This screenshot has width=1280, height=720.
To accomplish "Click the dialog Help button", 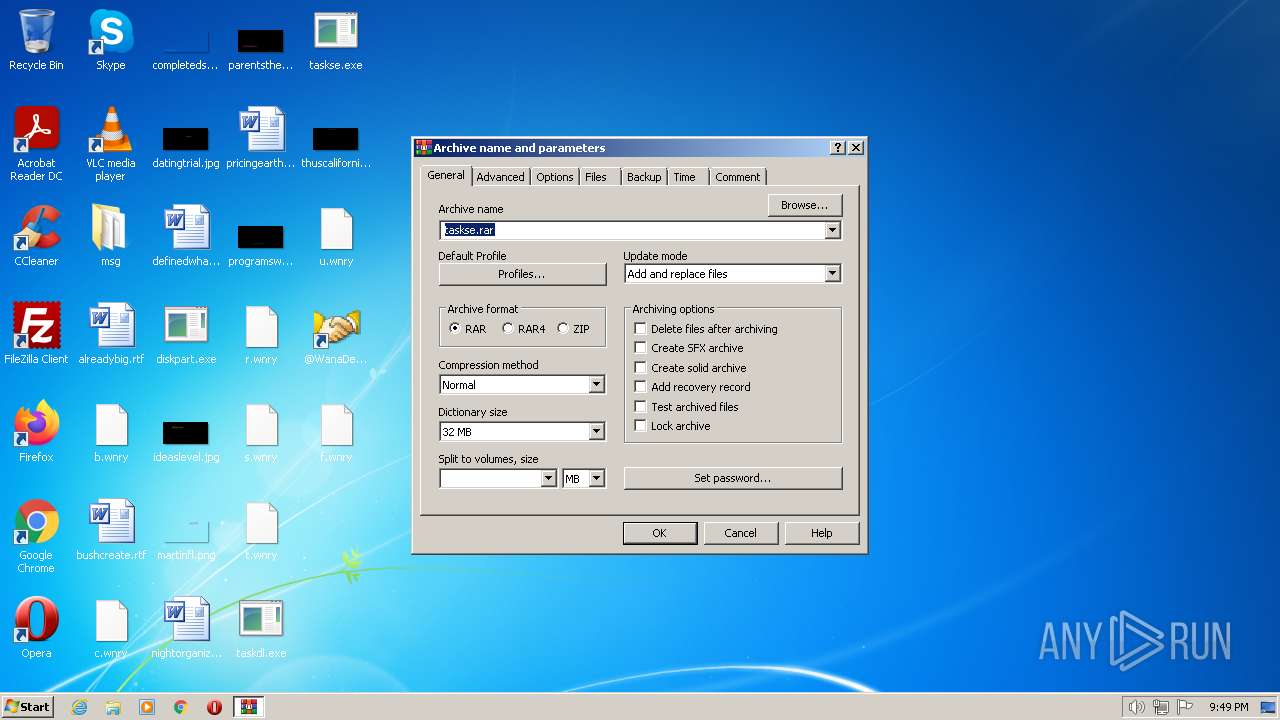I will click(x=822, y=533).
